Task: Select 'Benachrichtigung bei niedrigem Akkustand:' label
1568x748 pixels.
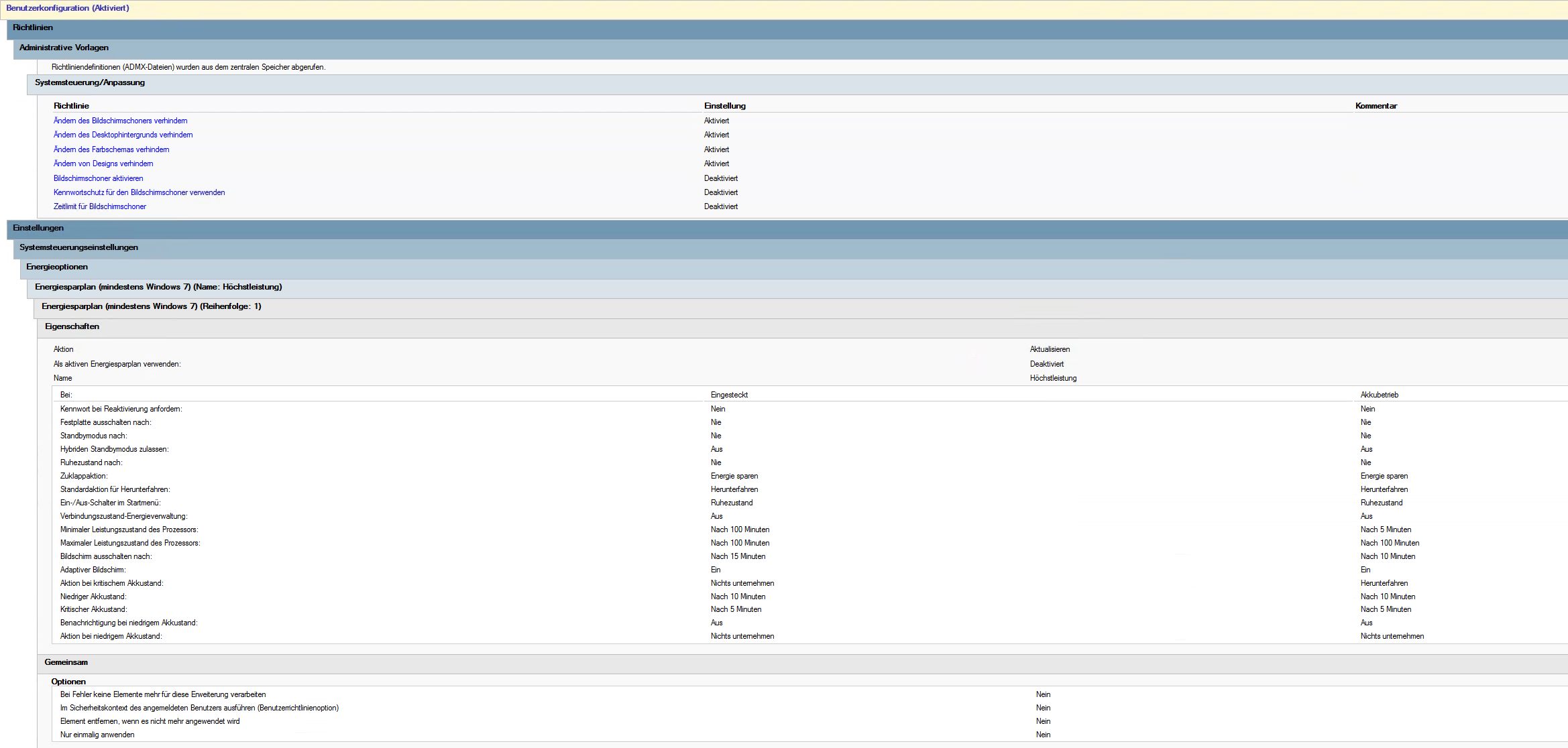Action: click(x=129, y=623)
